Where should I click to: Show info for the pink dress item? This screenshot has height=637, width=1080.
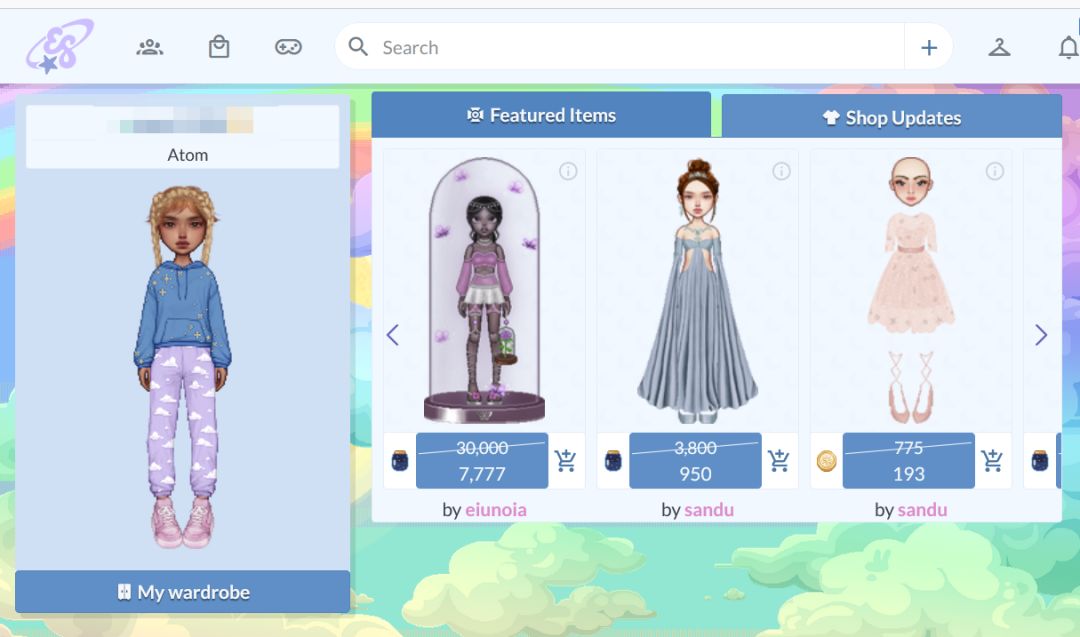tap(995, 171)
